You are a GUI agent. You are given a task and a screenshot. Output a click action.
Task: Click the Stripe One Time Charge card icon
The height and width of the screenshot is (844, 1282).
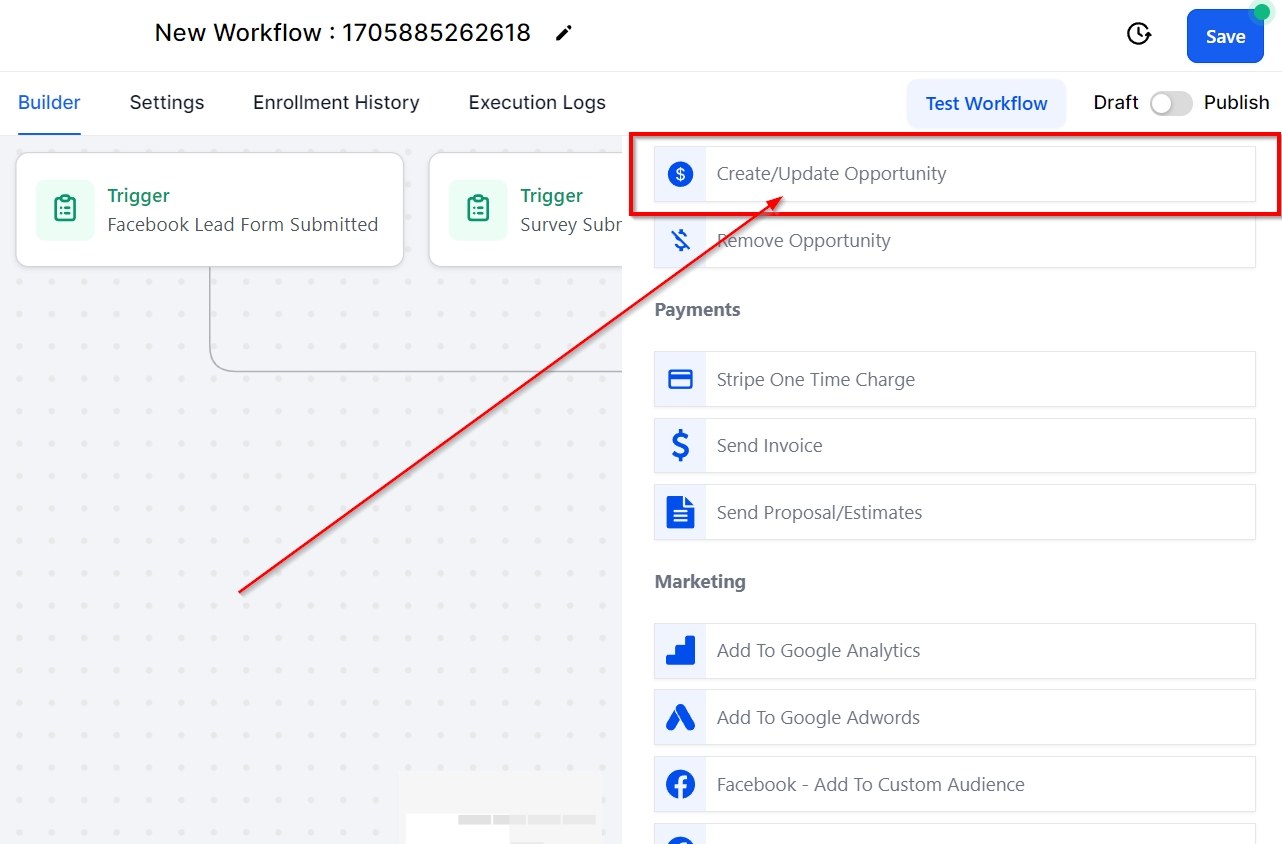point(680,380)
